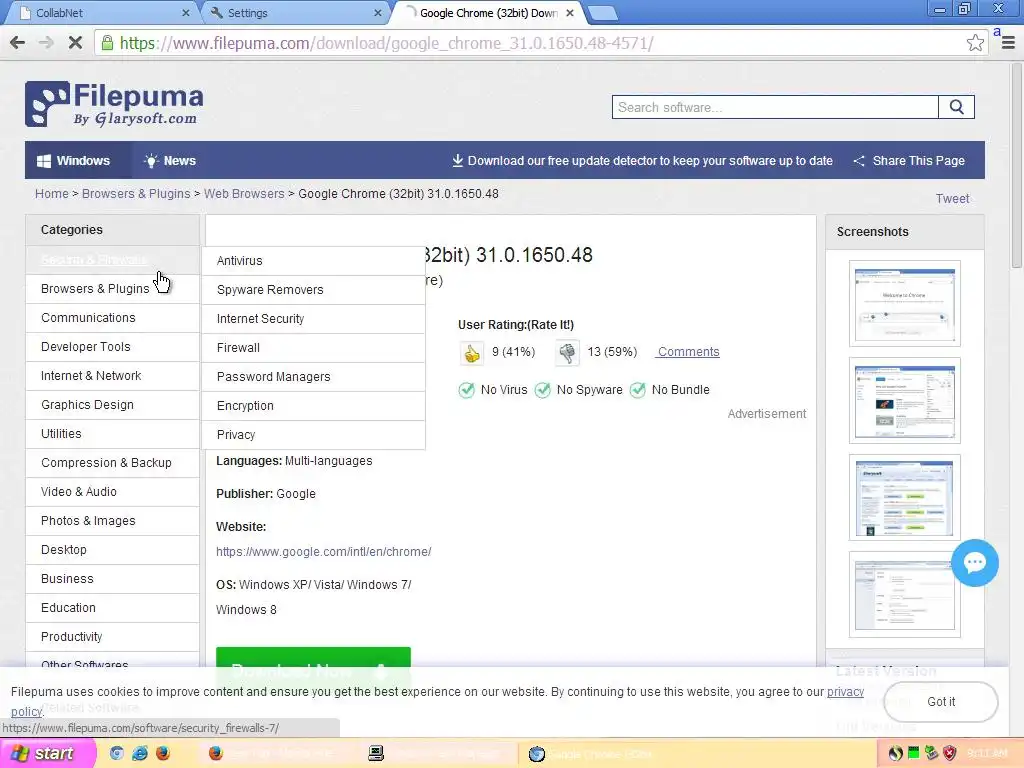This screenshot has height=768, width=1024.
Task: Choose Internet Security submenu entry
Action: pos(313,319)
